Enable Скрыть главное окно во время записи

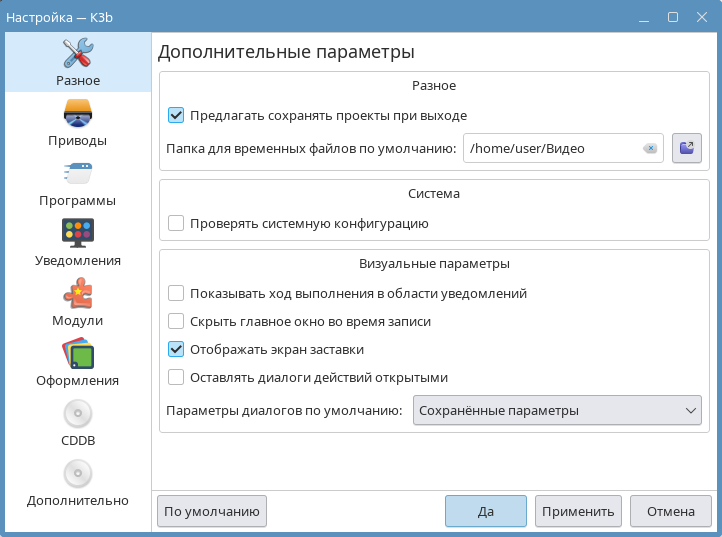[x=176, y=321]
